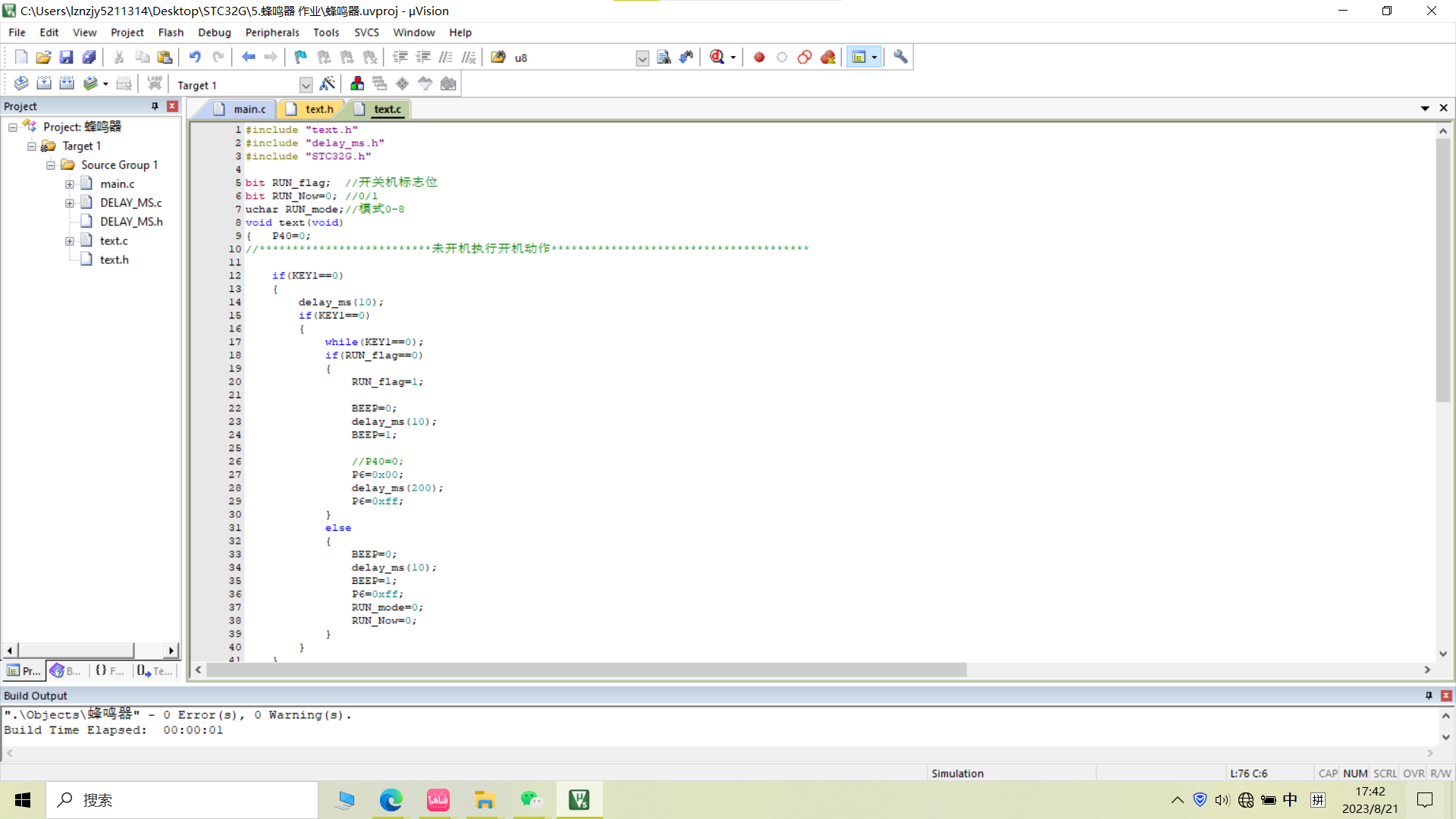Navigate backwards with the blue left arrow
The height and width of the screenshot is (819, 1456).
click(248, 57)
